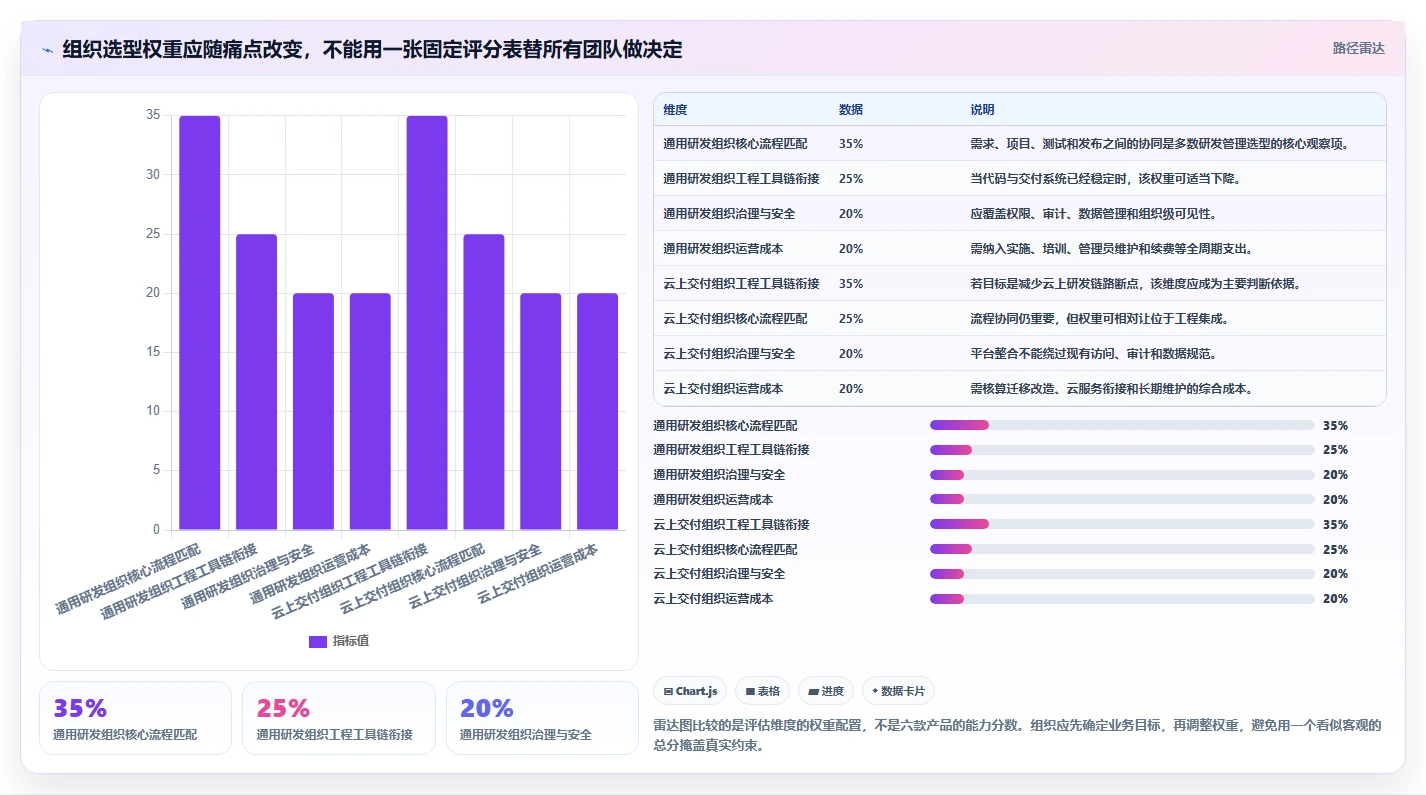Viewport: 1426px width, 795px height.
Task: Open the 35% 通用研发组织核心流程匹配 data card
Action: pos(135,718)
